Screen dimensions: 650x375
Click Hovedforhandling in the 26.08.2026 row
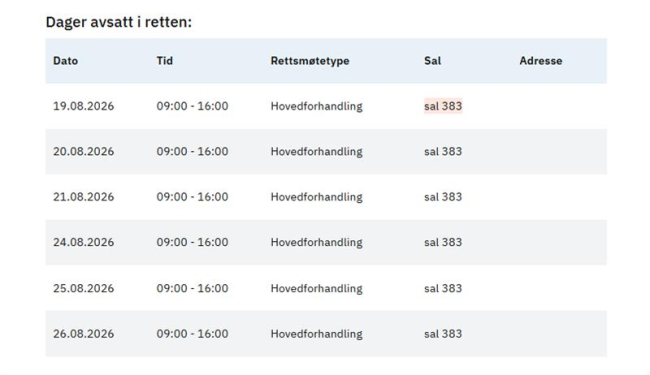click(x=317, y=334)
